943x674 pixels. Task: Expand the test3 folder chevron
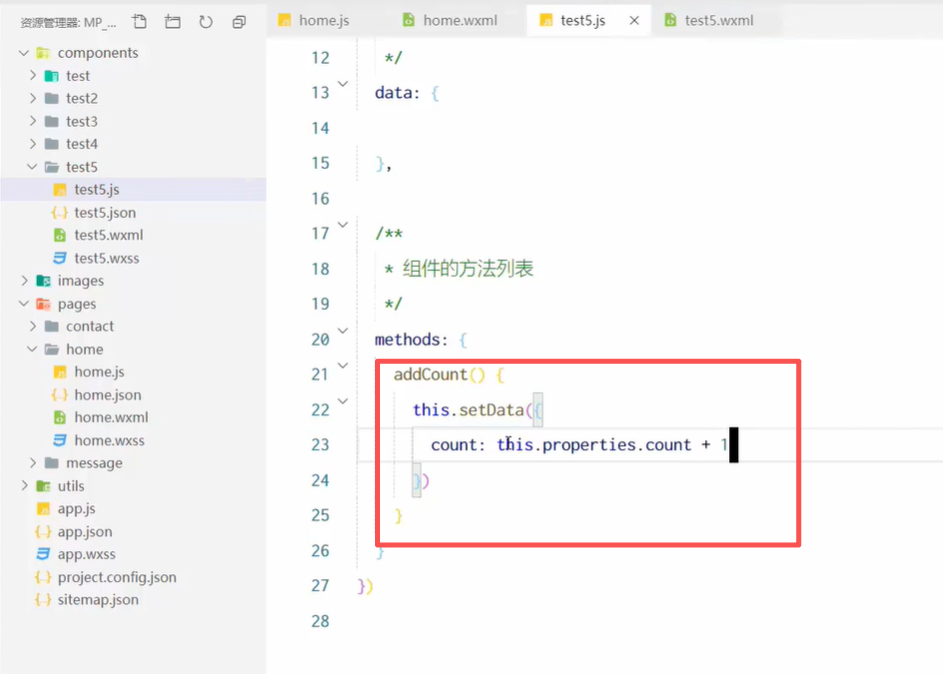click(33, 121)
